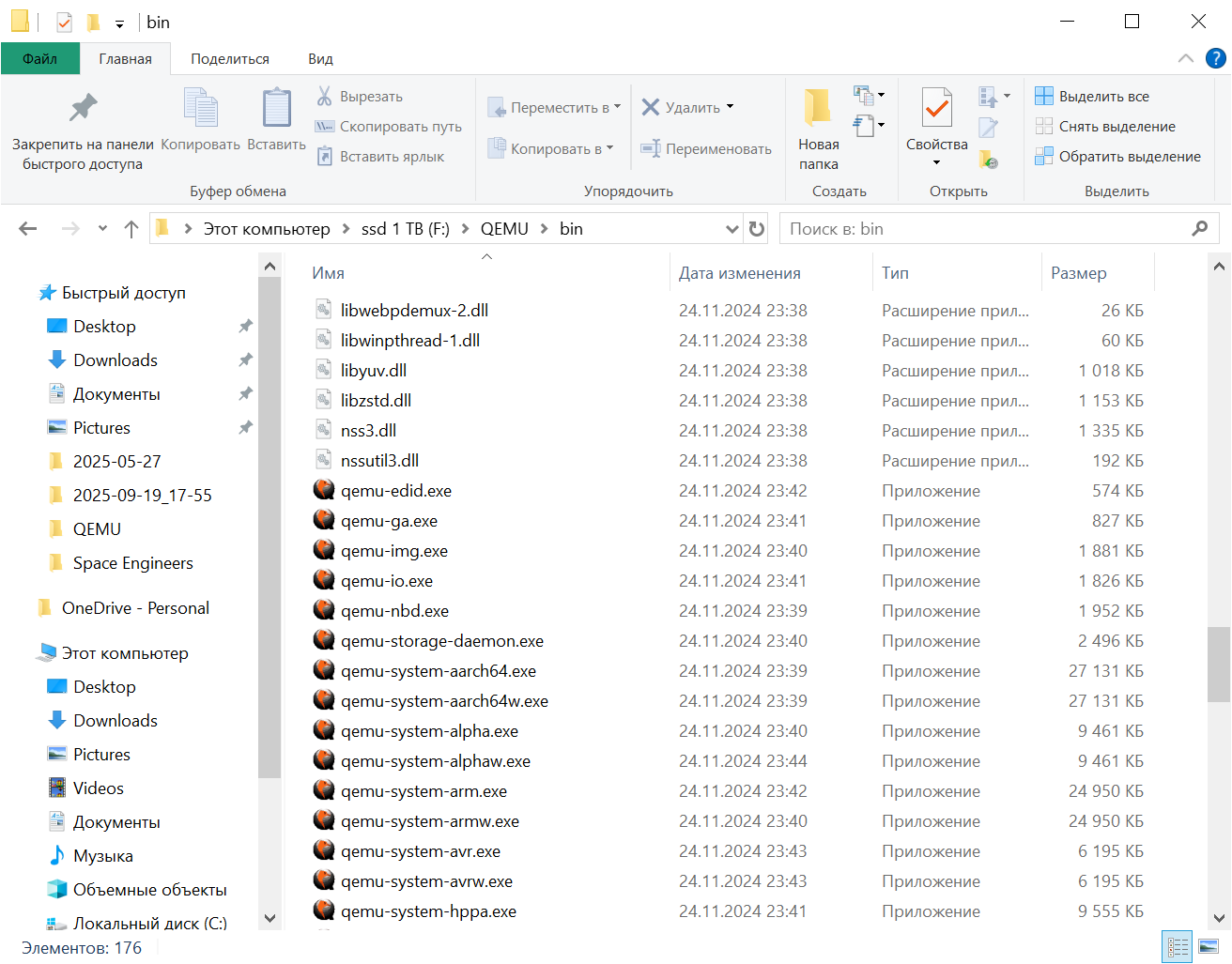Click the Edit icon in the Open group
Image resolution: width=1232 pixels, height=964 pixels.
[x=988, y=127]
